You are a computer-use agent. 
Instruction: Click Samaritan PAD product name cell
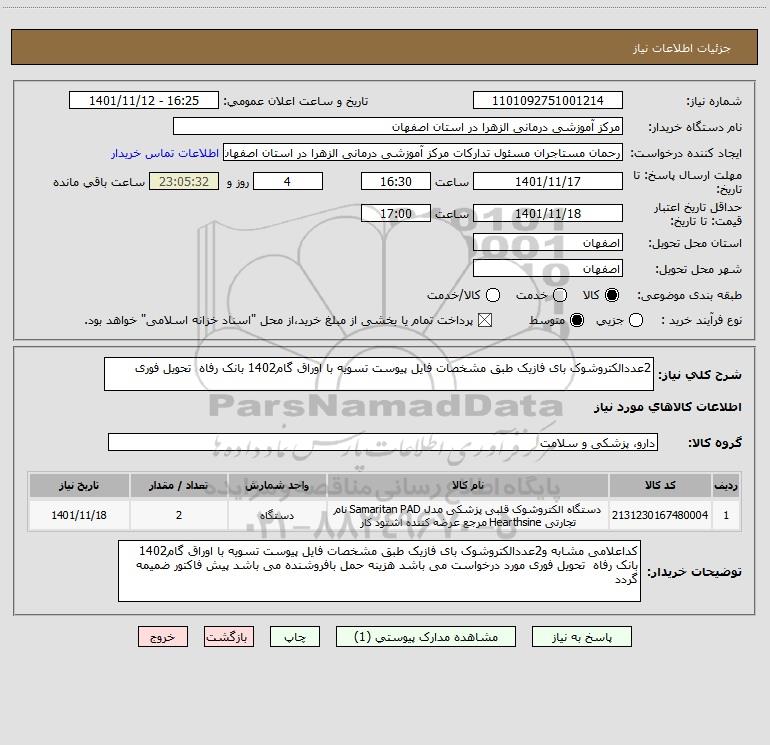[468, 515]
